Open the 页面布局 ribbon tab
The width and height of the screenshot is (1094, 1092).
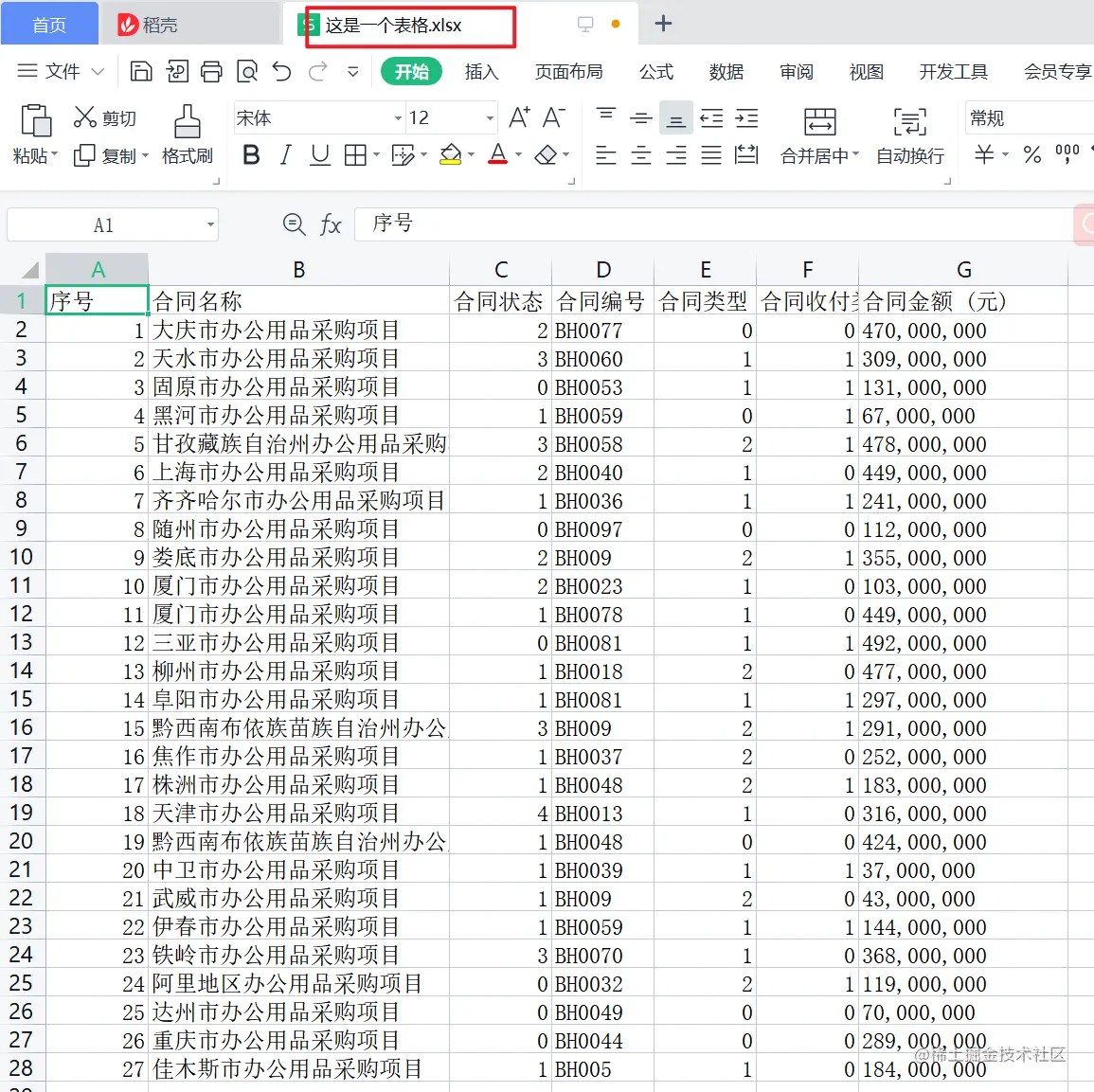[568, 71]
